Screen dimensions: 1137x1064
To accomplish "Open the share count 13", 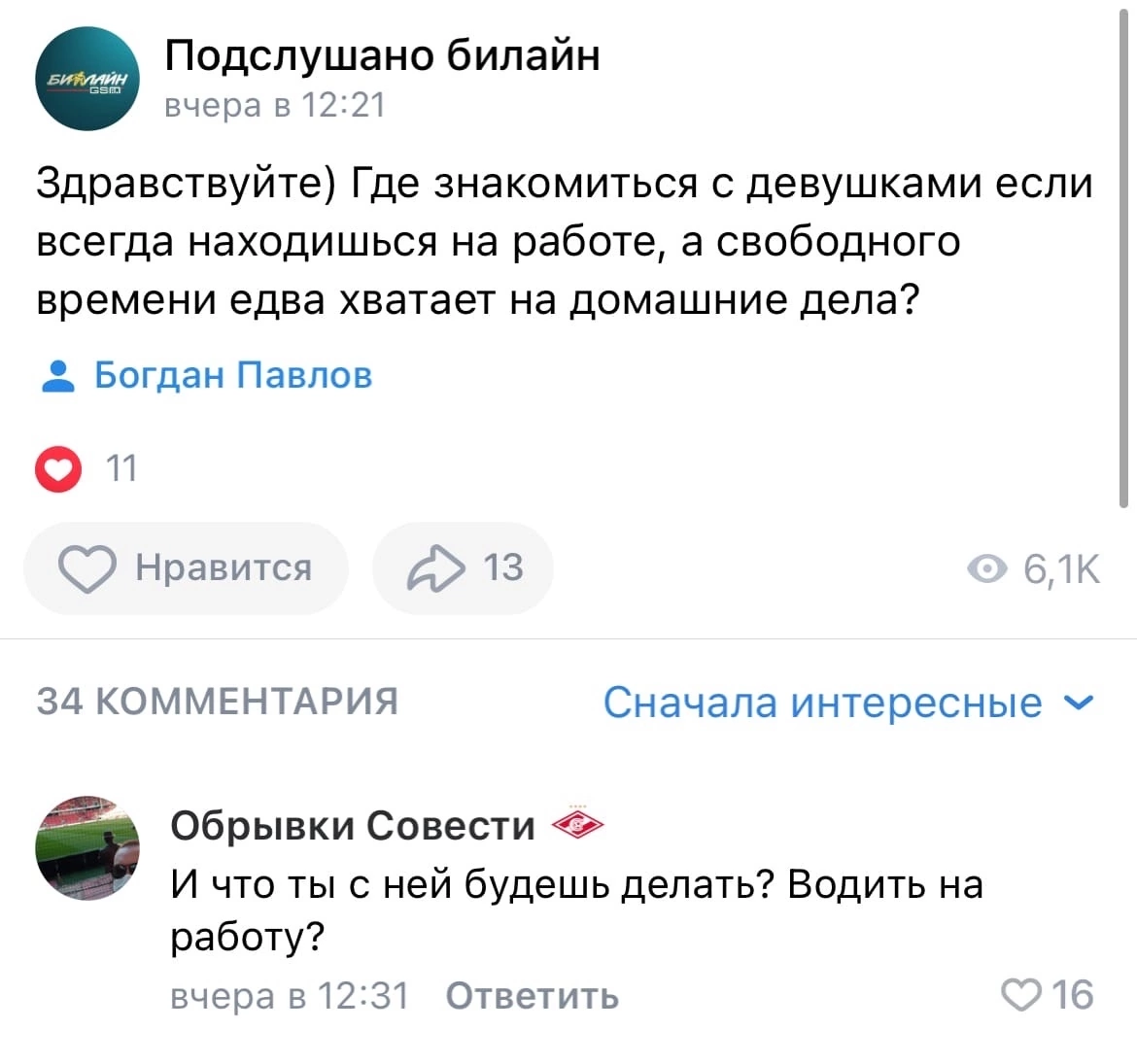I will click(503, 567).
